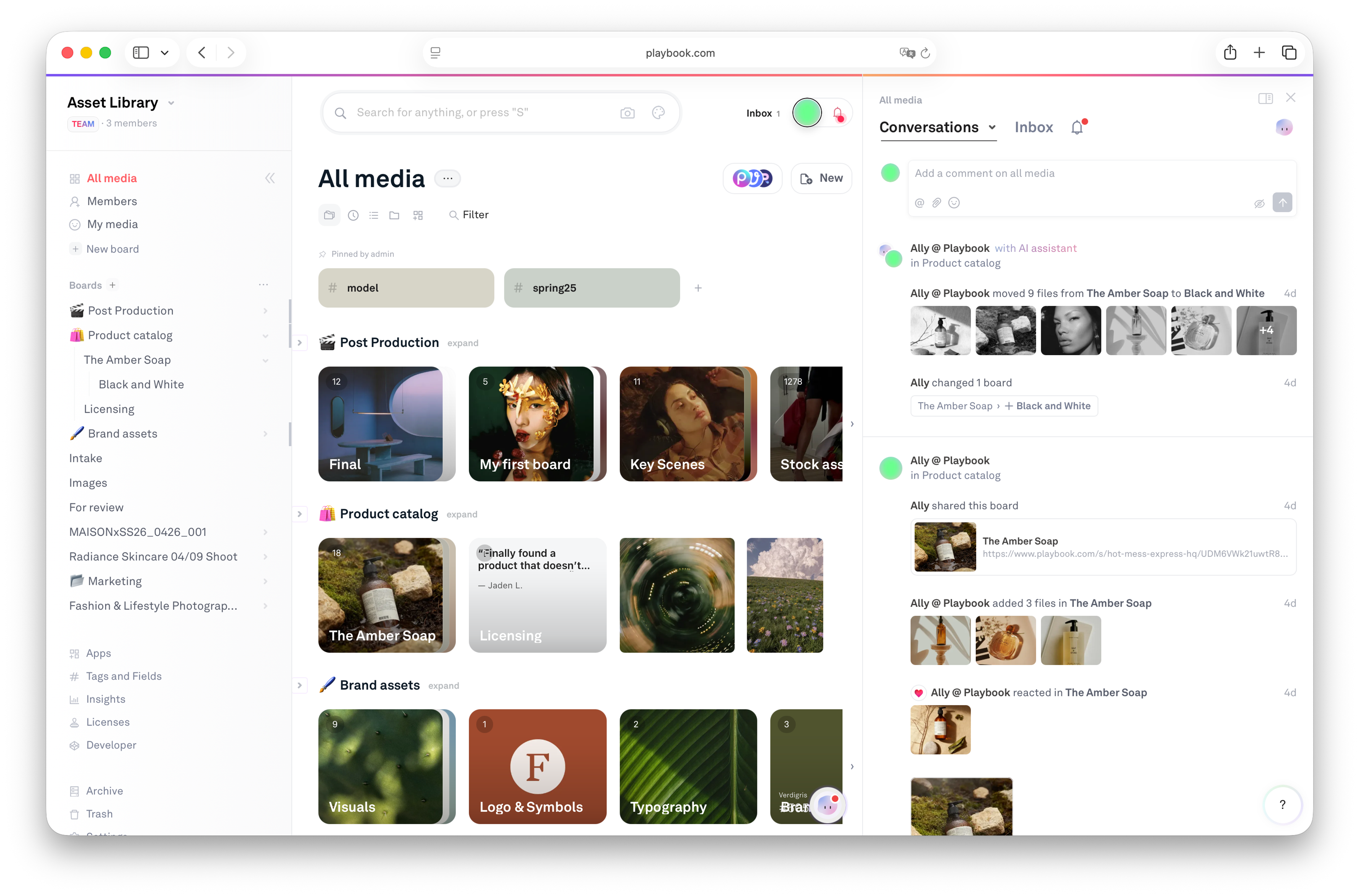Close the Conversations panel

[x=1290, y=98]
